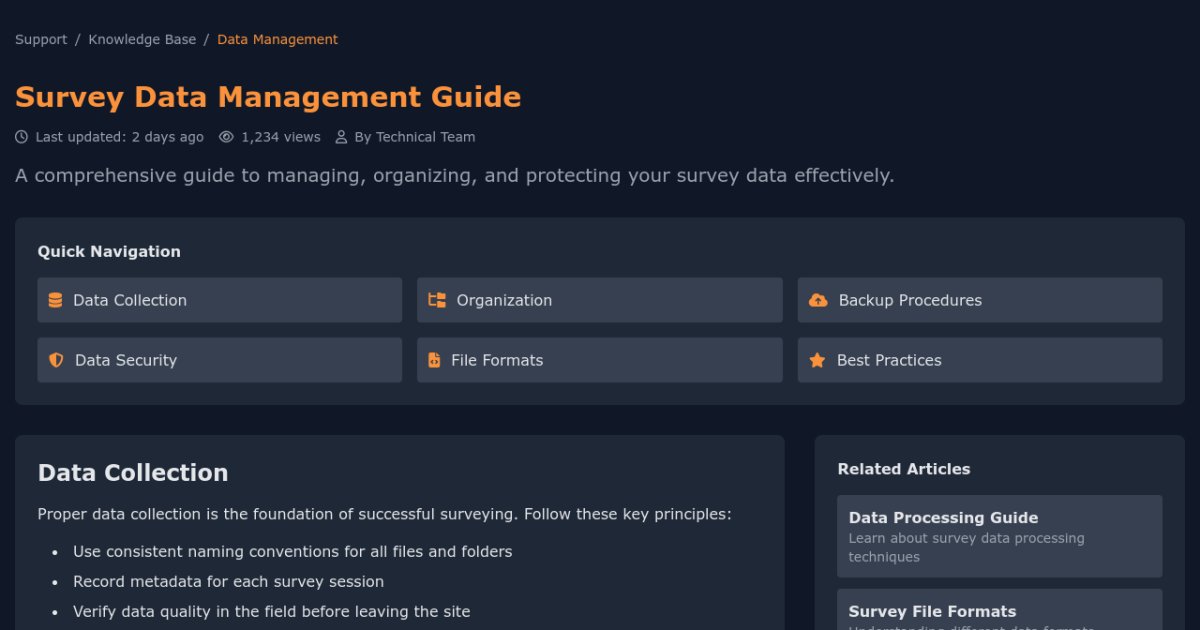The width and height of the screenshot is (1200, 630).
Task: Click the Data Management breadcrumb item
Action: point(277,39)
